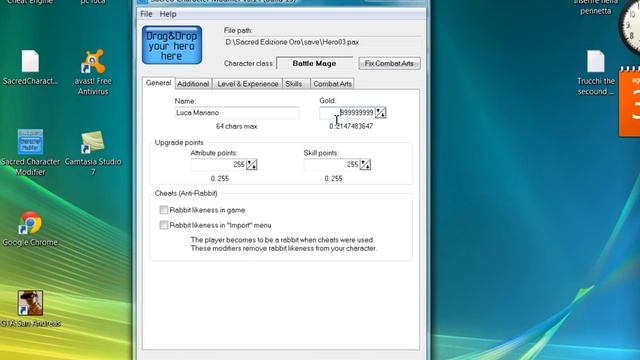Click the file path D:\Sacred Edizione Oro\save\Hero03.pax
The width and height of the screenshot is (640, 360).
[292, 42]
